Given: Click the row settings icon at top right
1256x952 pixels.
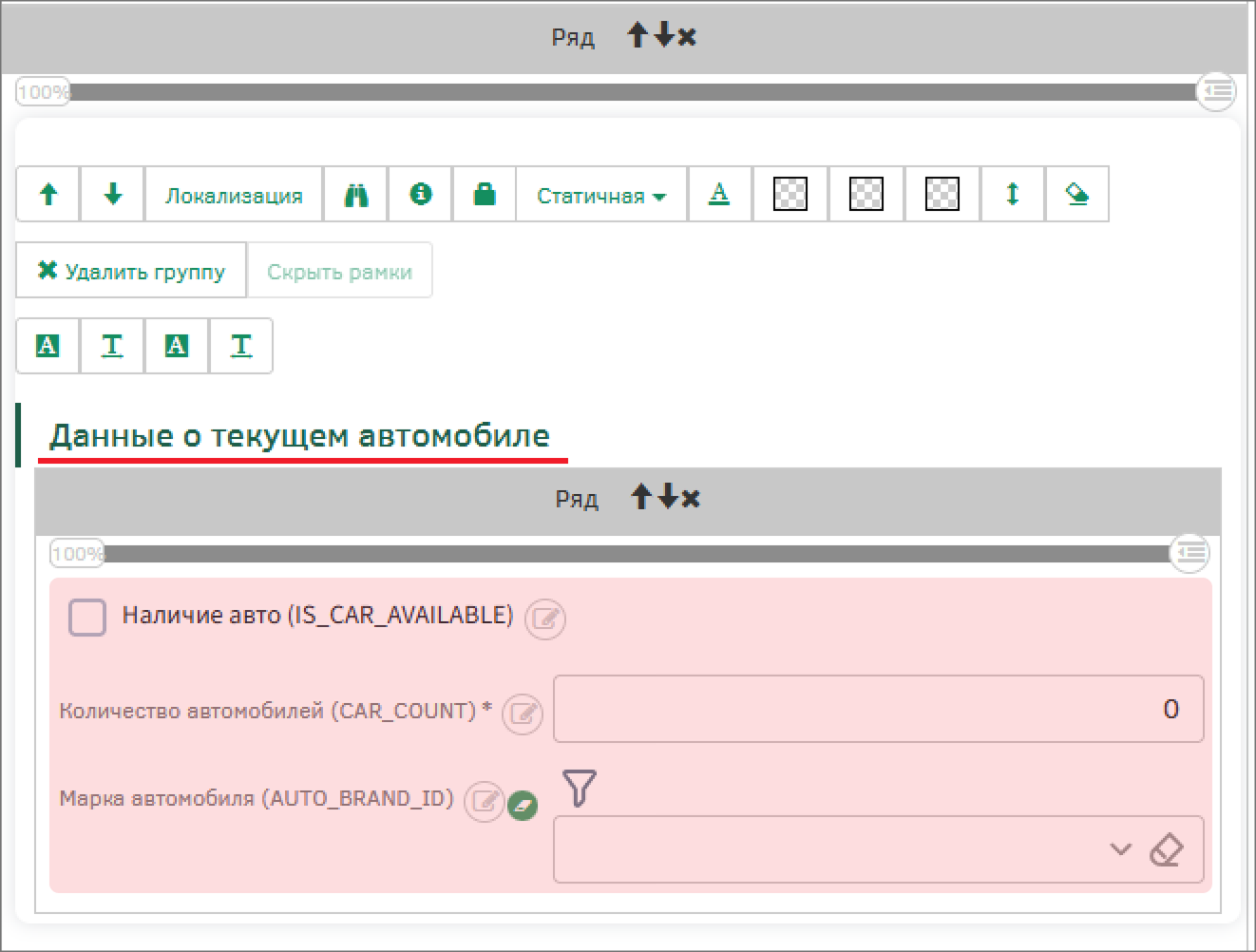Looking at the screenshot, I should click(x=1216, y=91).
